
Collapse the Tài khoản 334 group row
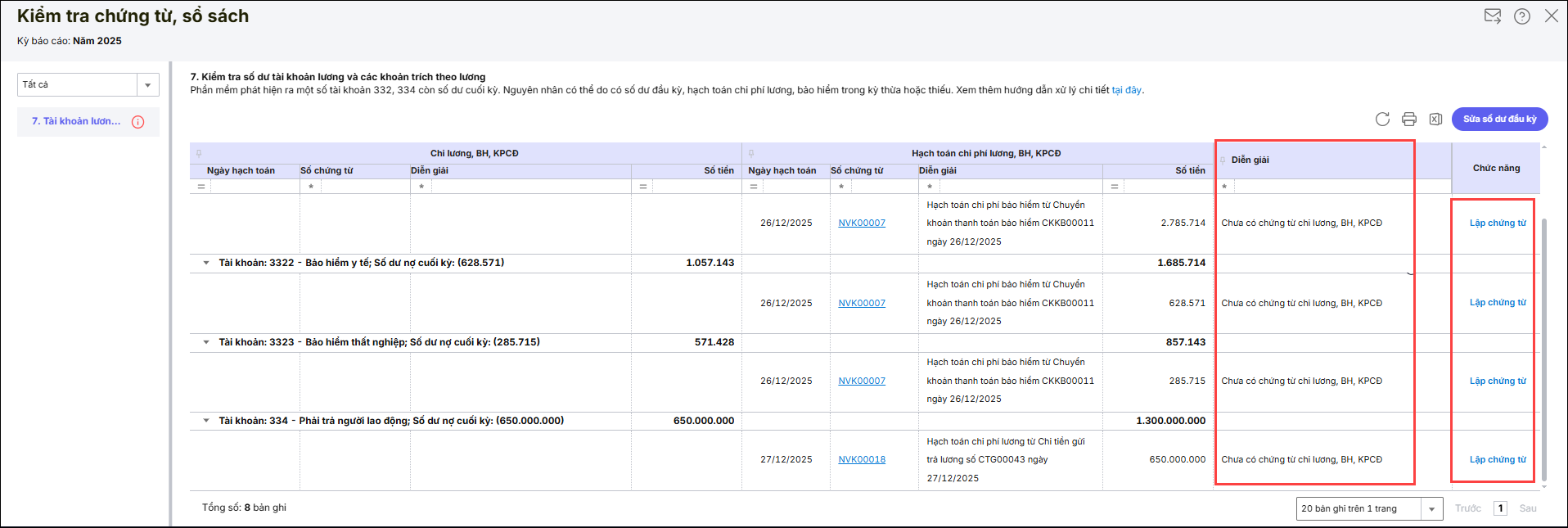coord(206,421)
